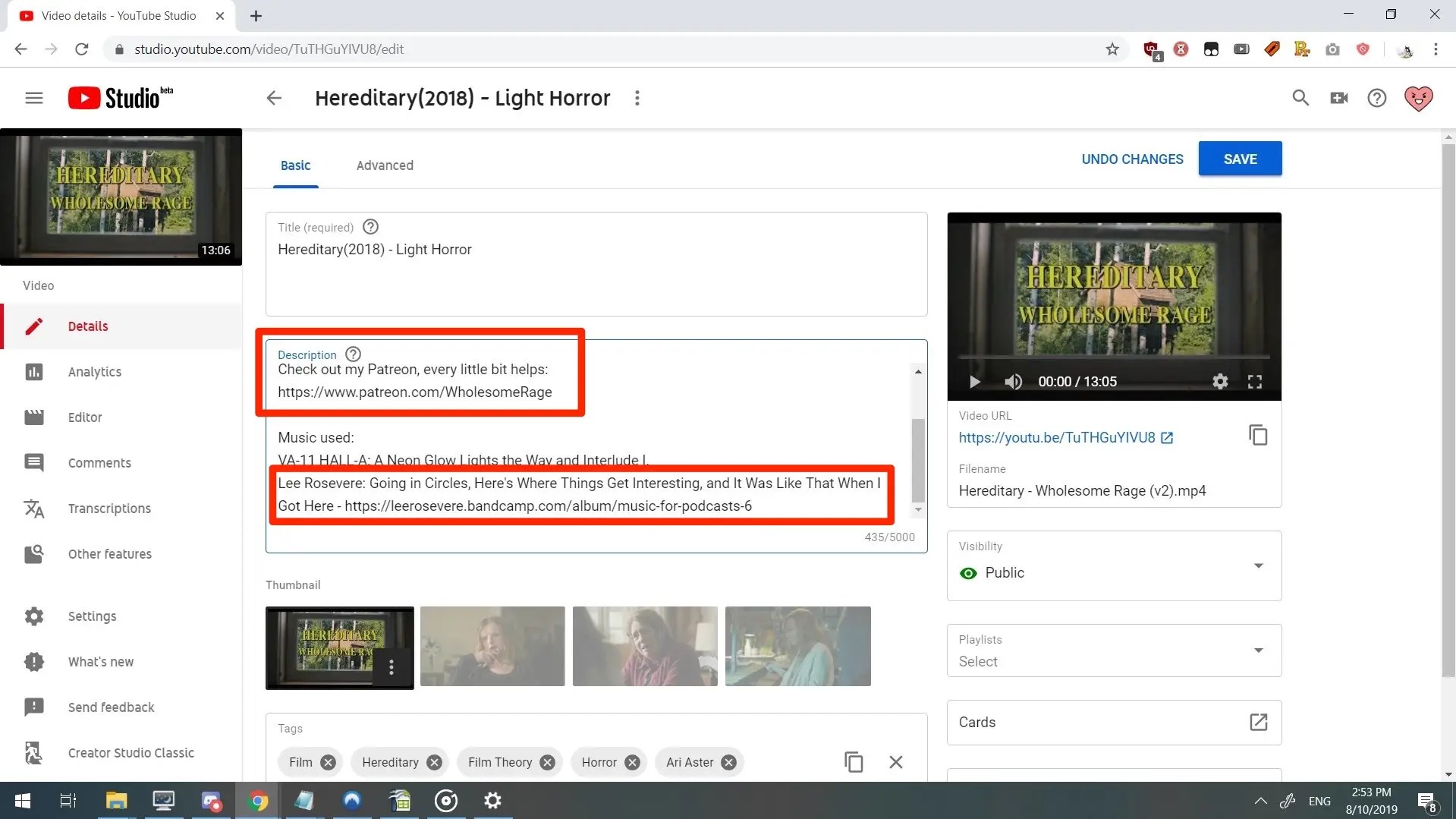Open Cards editor via external link icon
The height and width of the screenshot is (819, 1456).
(1258, 722)
